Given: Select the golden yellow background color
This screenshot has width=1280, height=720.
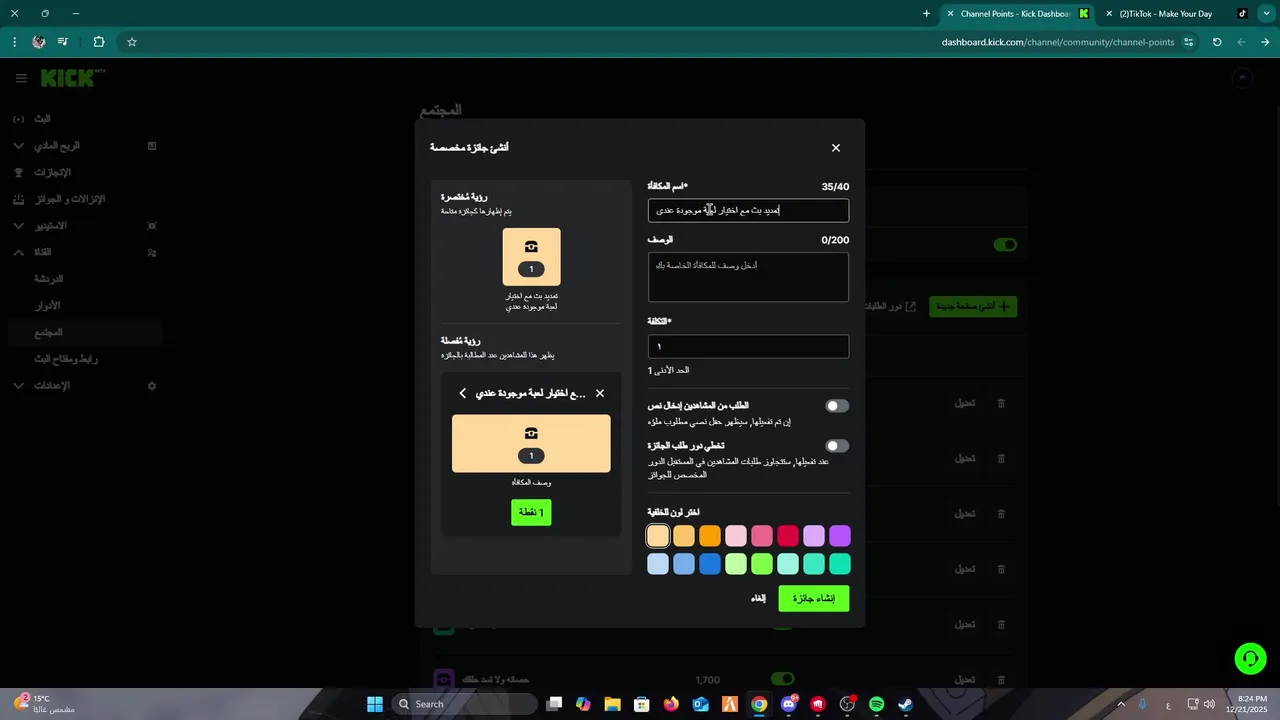Looking at the screenshot, I should point(684,536).
